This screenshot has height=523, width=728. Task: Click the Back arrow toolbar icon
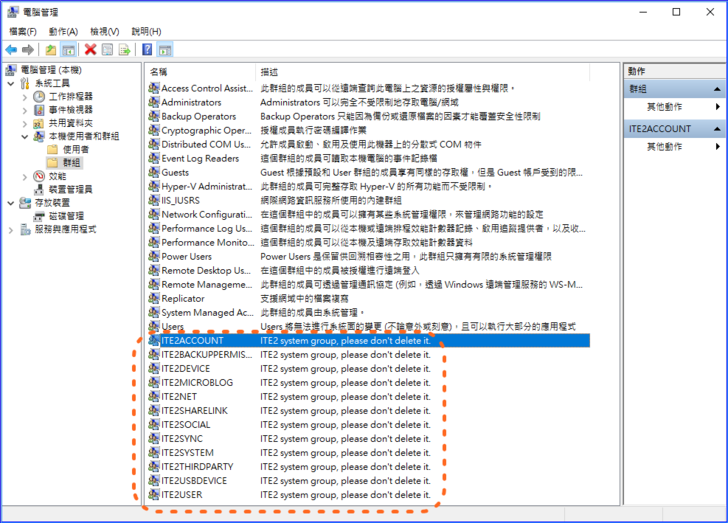[x=11, y=50]
